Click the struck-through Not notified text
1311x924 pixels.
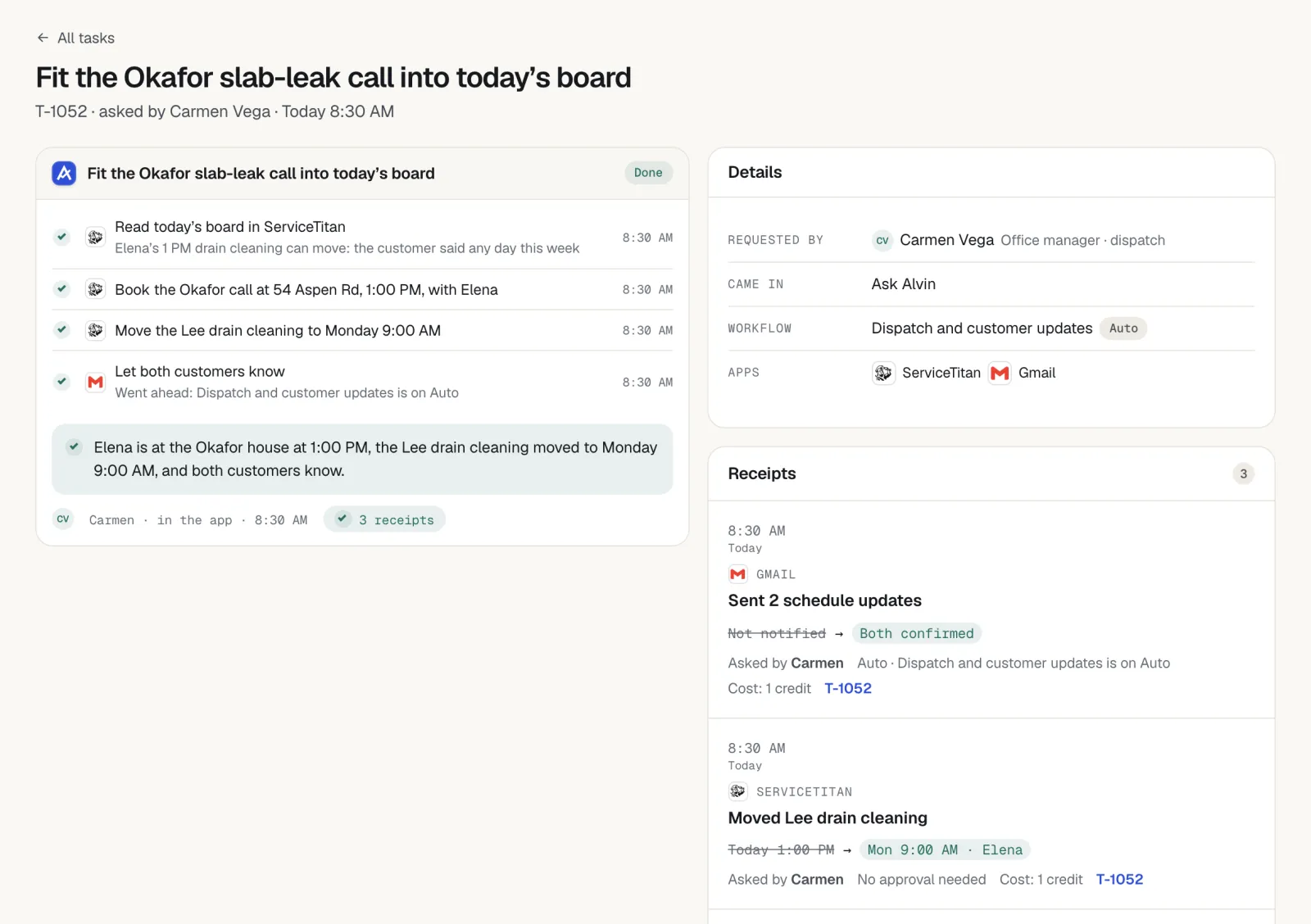click(777, 633)
